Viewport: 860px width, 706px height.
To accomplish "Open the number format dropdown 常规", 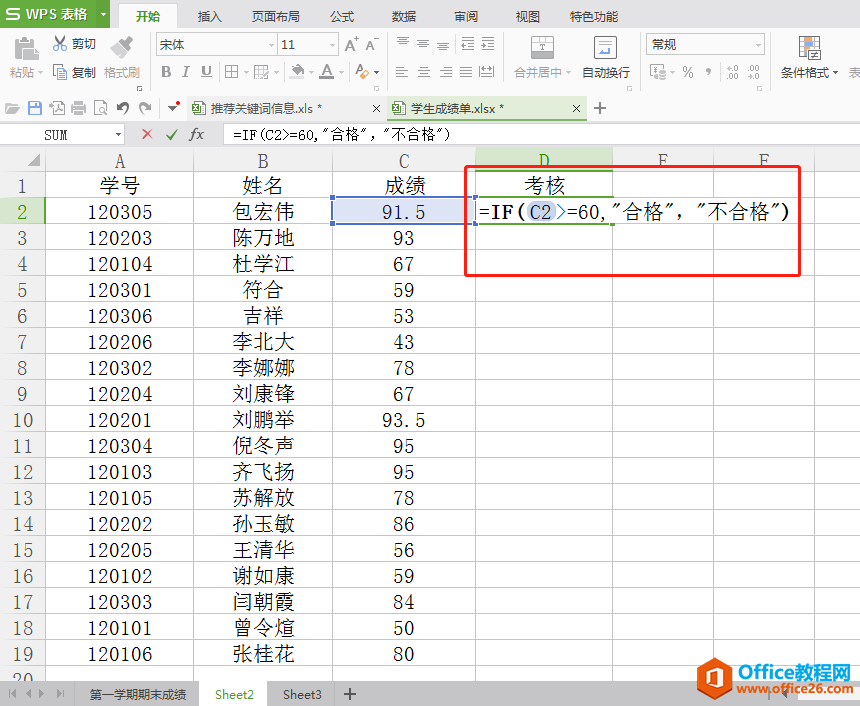I will [x=759, y=45].
